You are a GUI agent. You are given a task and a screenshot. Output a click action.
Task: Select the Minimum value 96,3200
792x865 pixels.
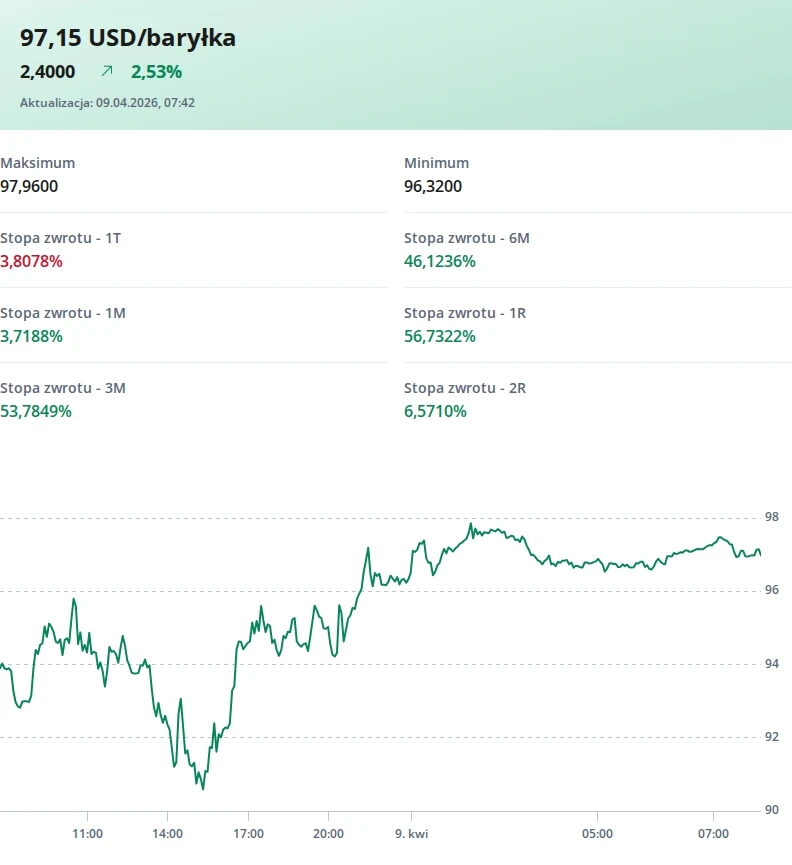point(433,186)
